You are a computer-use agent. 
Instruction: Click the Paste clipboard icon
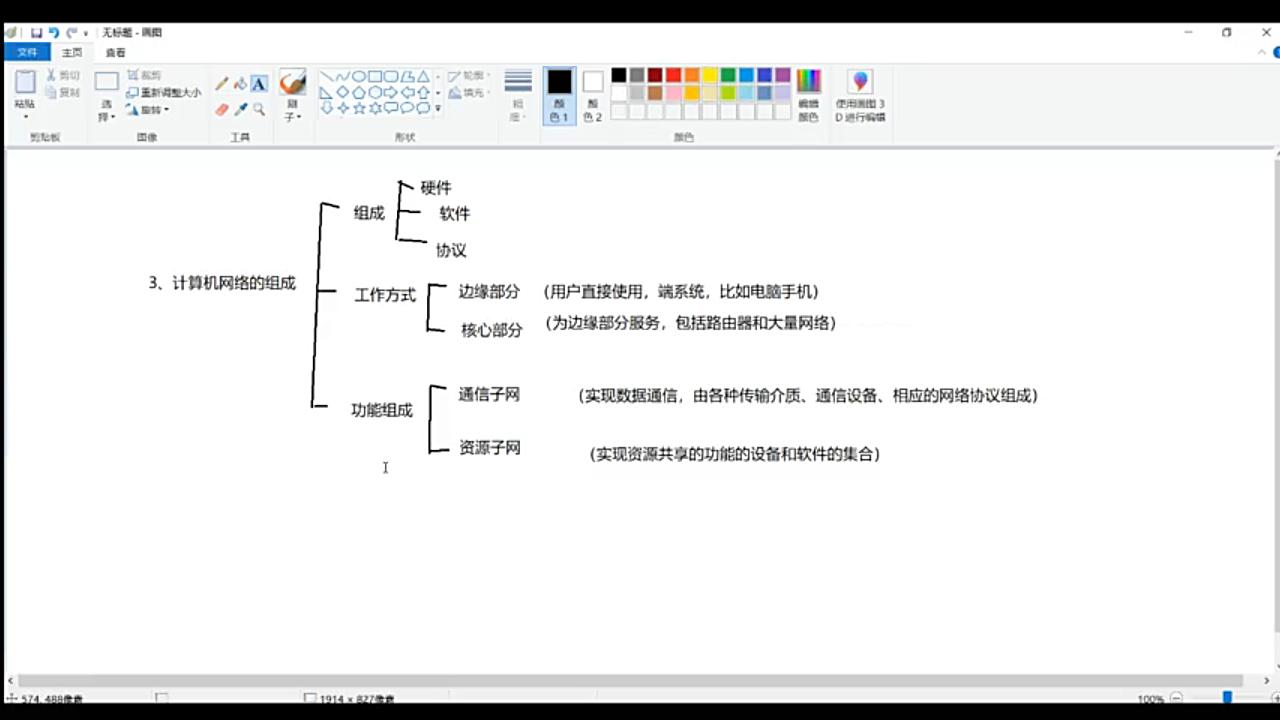pyautogui.click(x=25, y=83)
